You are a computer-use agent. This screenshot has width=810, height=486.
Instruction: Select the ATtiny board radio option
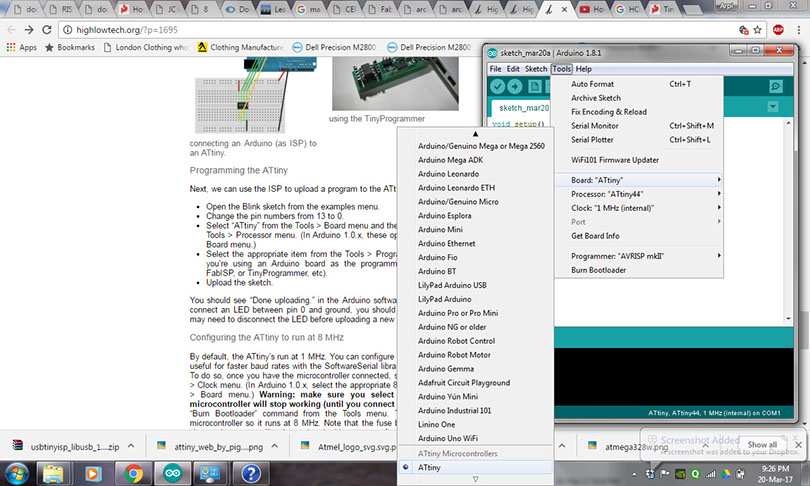click(x=475, y=467)
